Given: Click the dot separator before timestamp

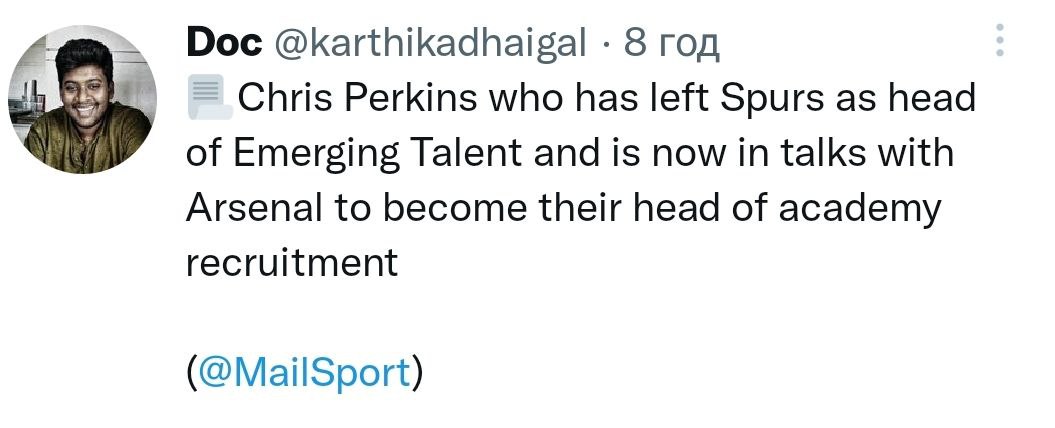Looking at the screenshot, I should click(606, 43).
